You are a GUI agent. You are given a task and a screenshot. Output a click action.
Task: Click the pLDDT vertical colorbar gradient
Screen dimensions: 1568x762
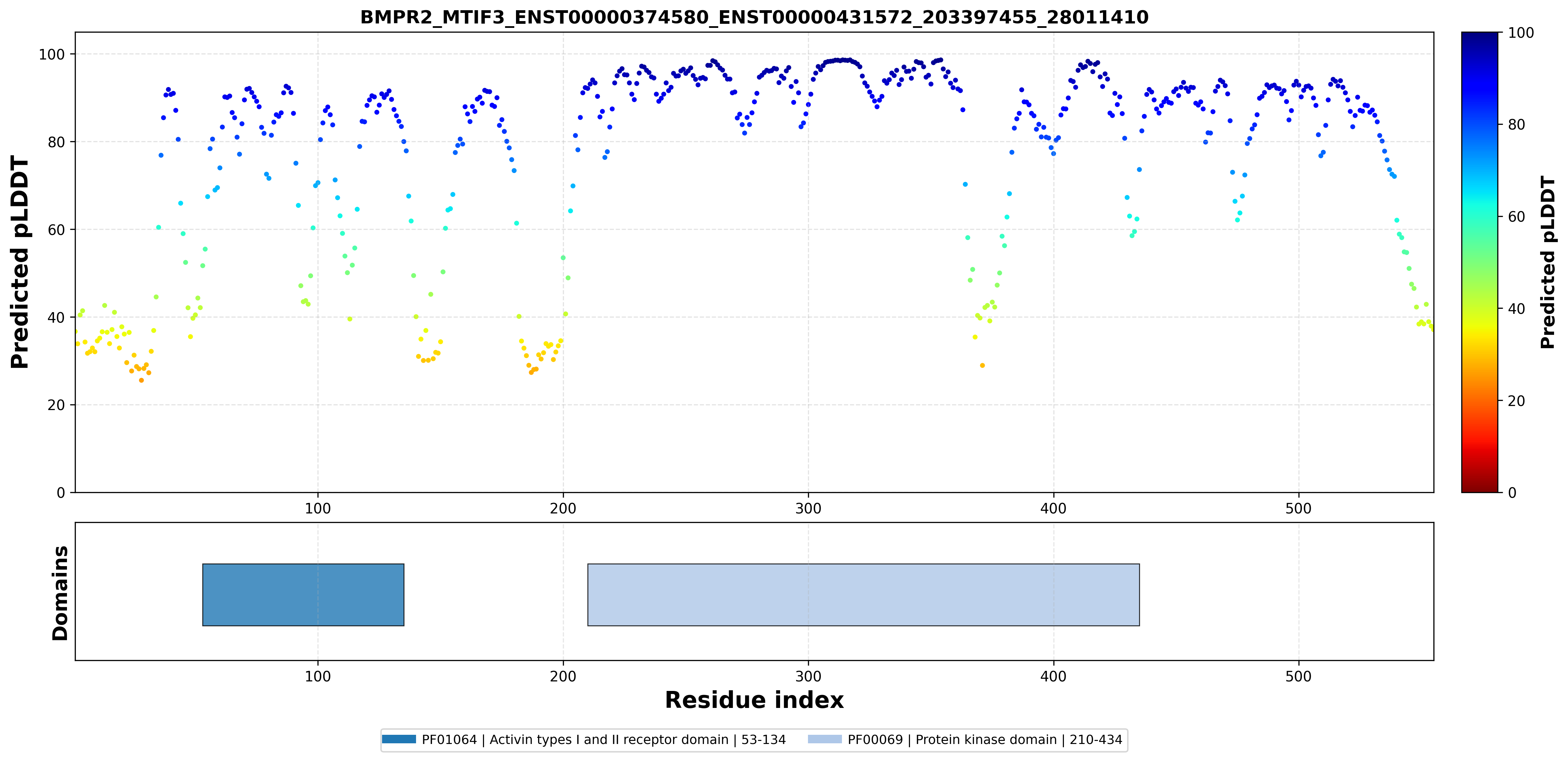[1480, 262]
